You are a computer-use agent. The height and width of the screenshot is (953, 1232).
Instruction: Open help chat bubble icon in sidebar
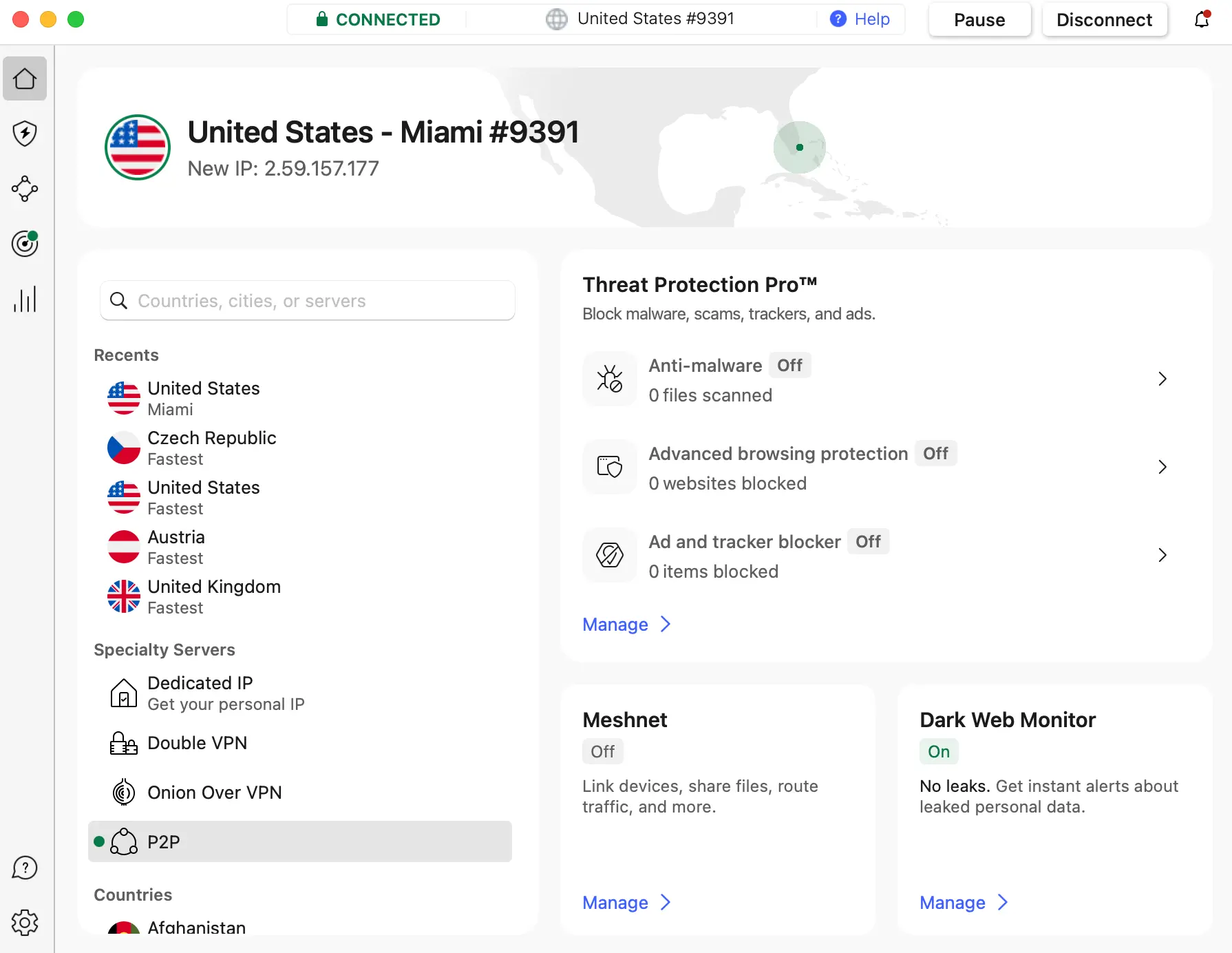click(x=25, y=868)
